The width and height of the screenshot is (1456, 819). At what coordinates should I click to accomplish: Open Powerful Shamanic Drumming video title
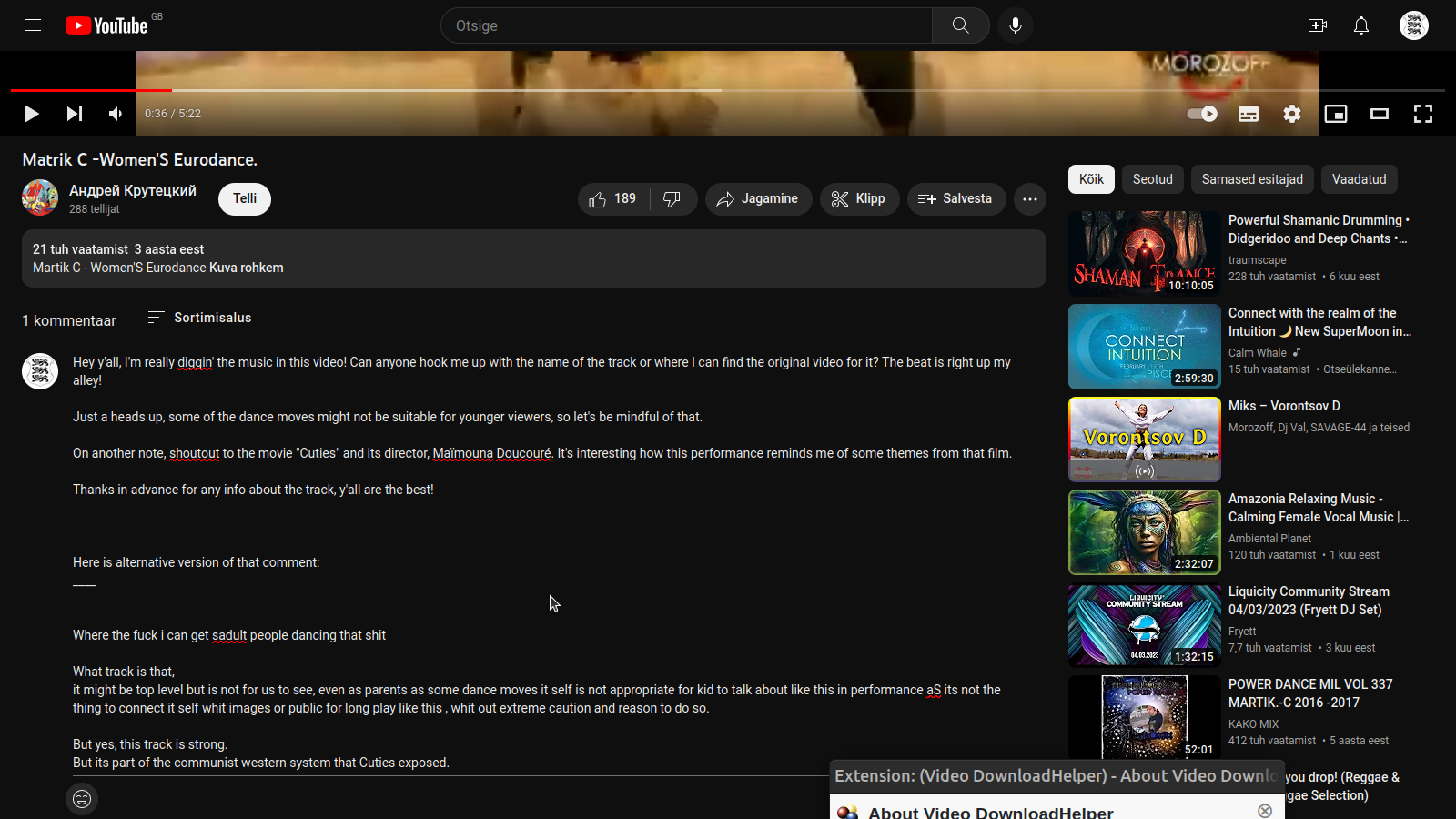[x=1319, y=229]
